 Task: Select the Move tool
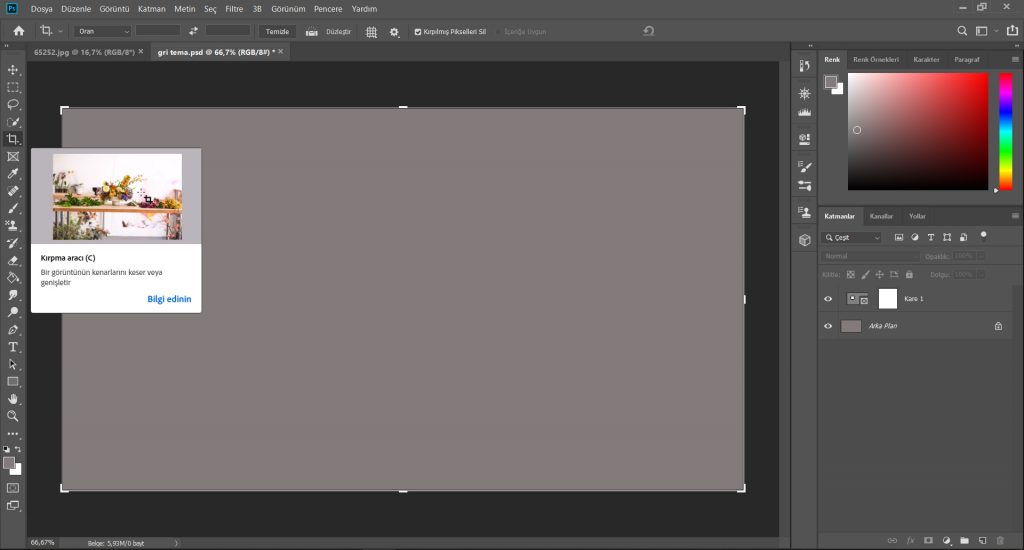pyautogui.click(x=13, y=70)
